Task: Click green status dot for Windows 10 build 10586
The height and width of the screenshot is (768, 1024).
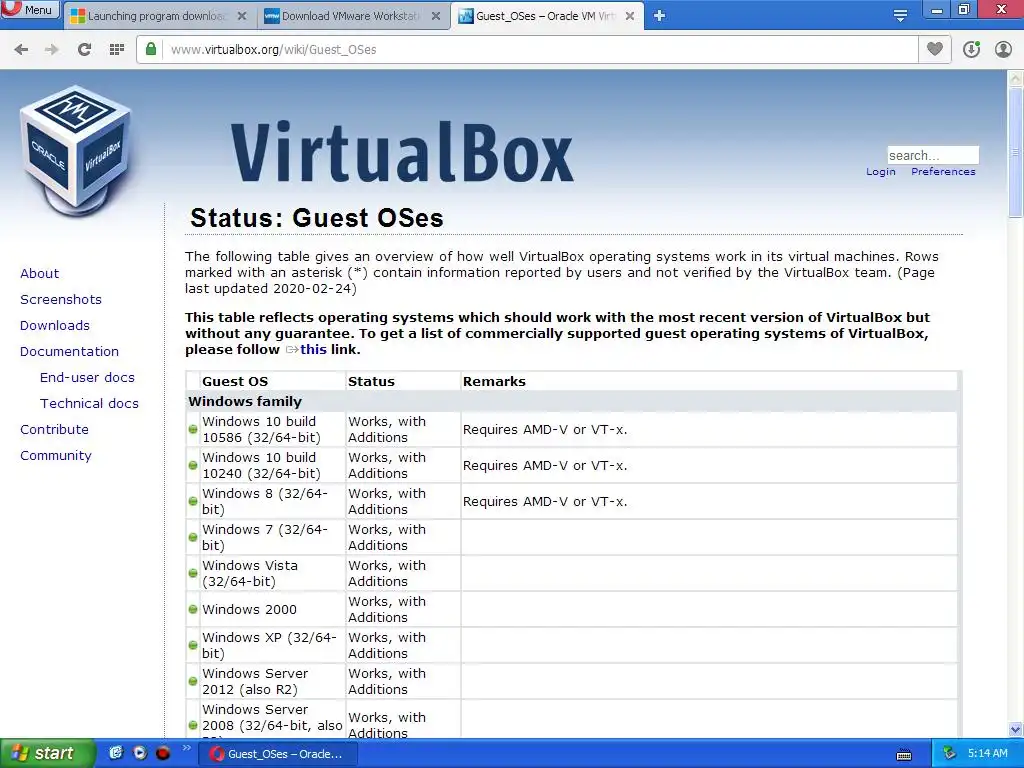Action: 193,430
